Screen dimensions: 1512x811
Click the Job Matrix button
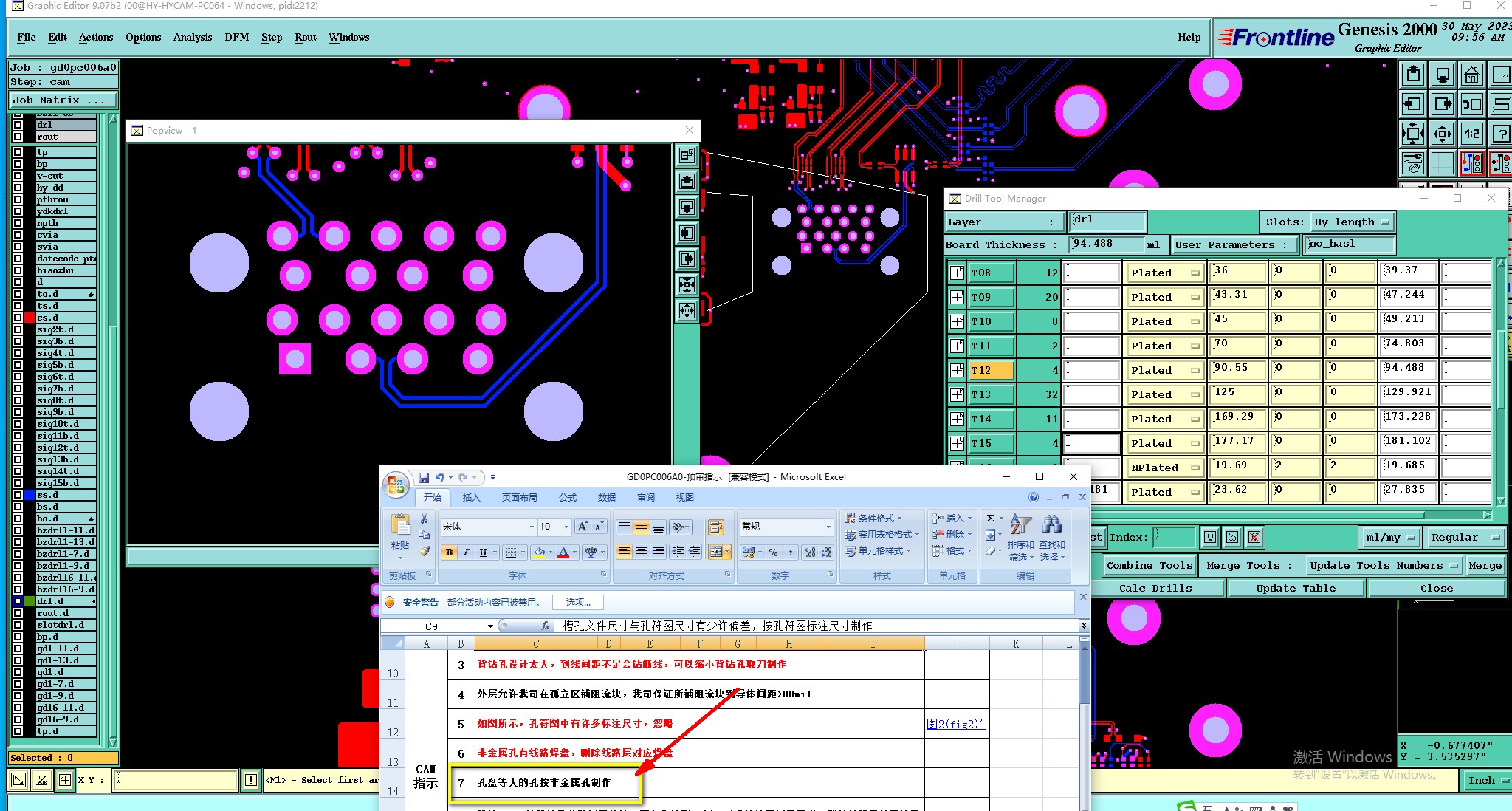click(x=63, y=100)
